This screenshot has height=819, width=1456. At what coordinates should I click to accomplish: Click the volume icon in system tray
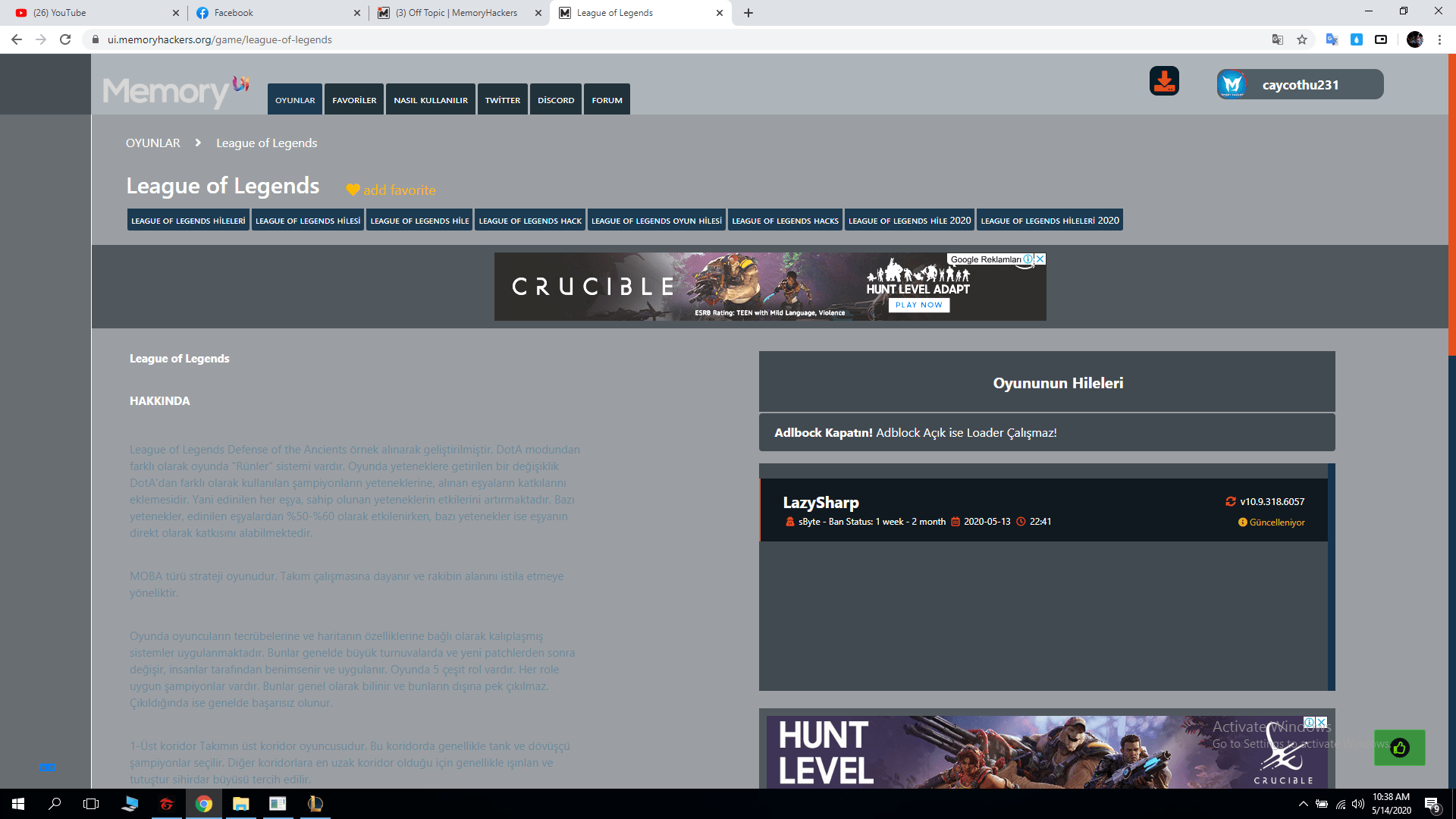[x=1357, y=804]
